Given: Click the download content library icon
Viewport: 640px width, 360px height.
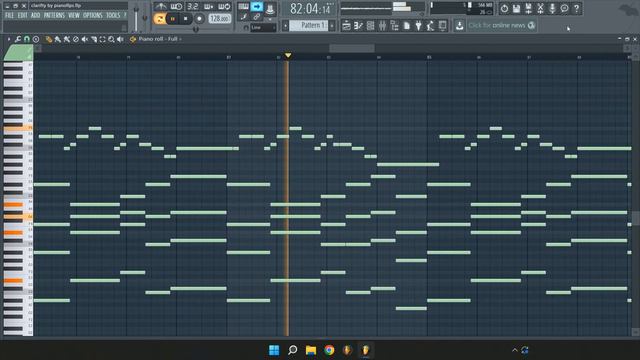Looking at the screenshot, I should pos(459,26).
